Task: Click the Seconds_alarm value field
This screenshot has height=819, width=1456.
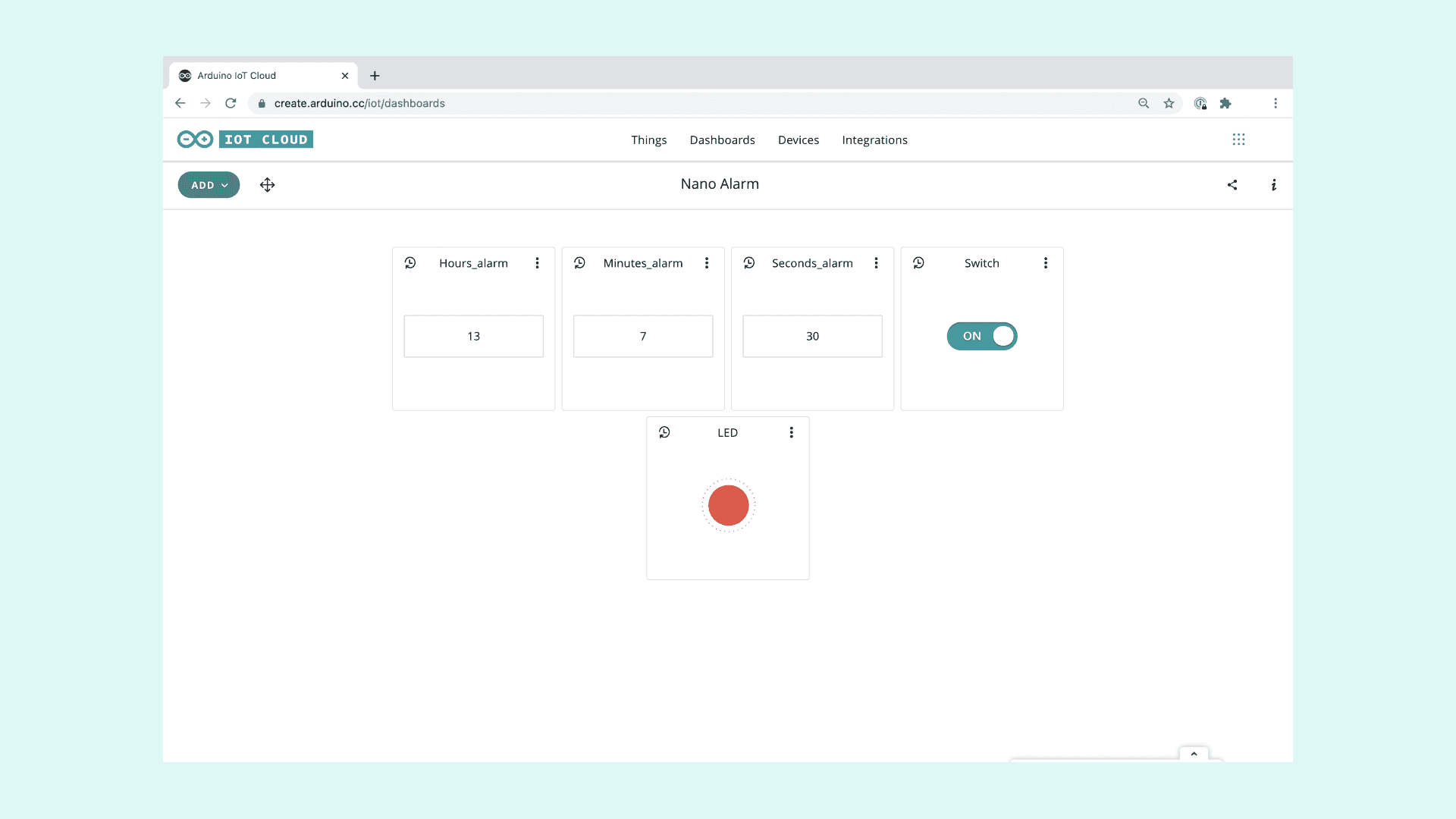Action: tap(812, 336)
